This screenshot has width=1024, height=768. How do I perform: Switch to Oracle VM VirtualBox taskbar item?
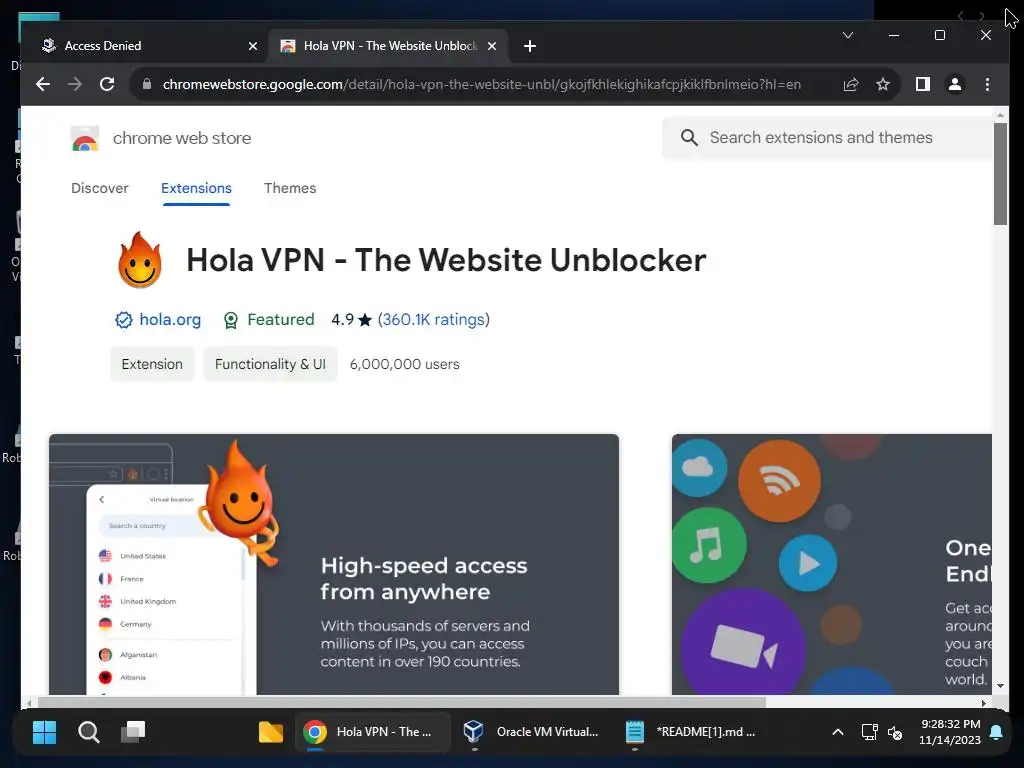(x=532, y=732)
